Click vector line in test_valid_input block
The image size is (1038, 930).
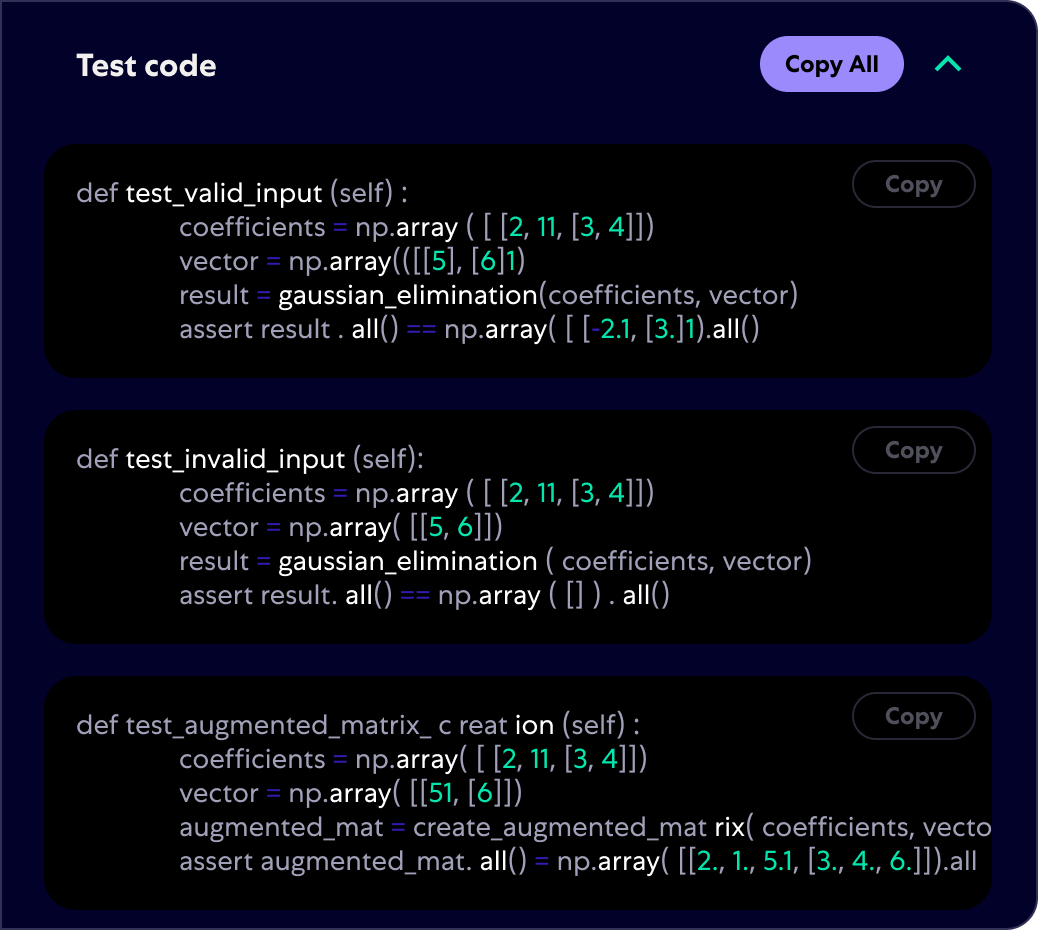352,262
